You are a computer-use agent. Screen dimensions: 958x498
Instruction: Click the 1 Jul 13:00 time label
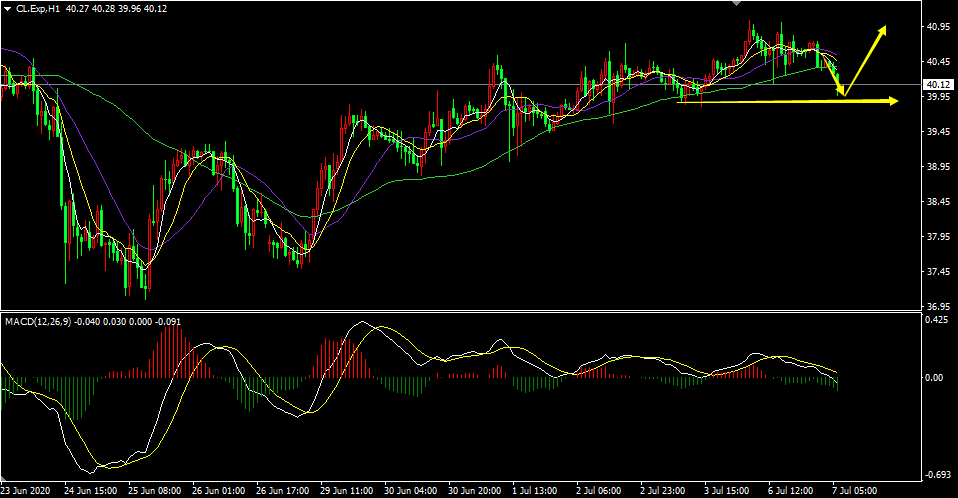point(534,491)
